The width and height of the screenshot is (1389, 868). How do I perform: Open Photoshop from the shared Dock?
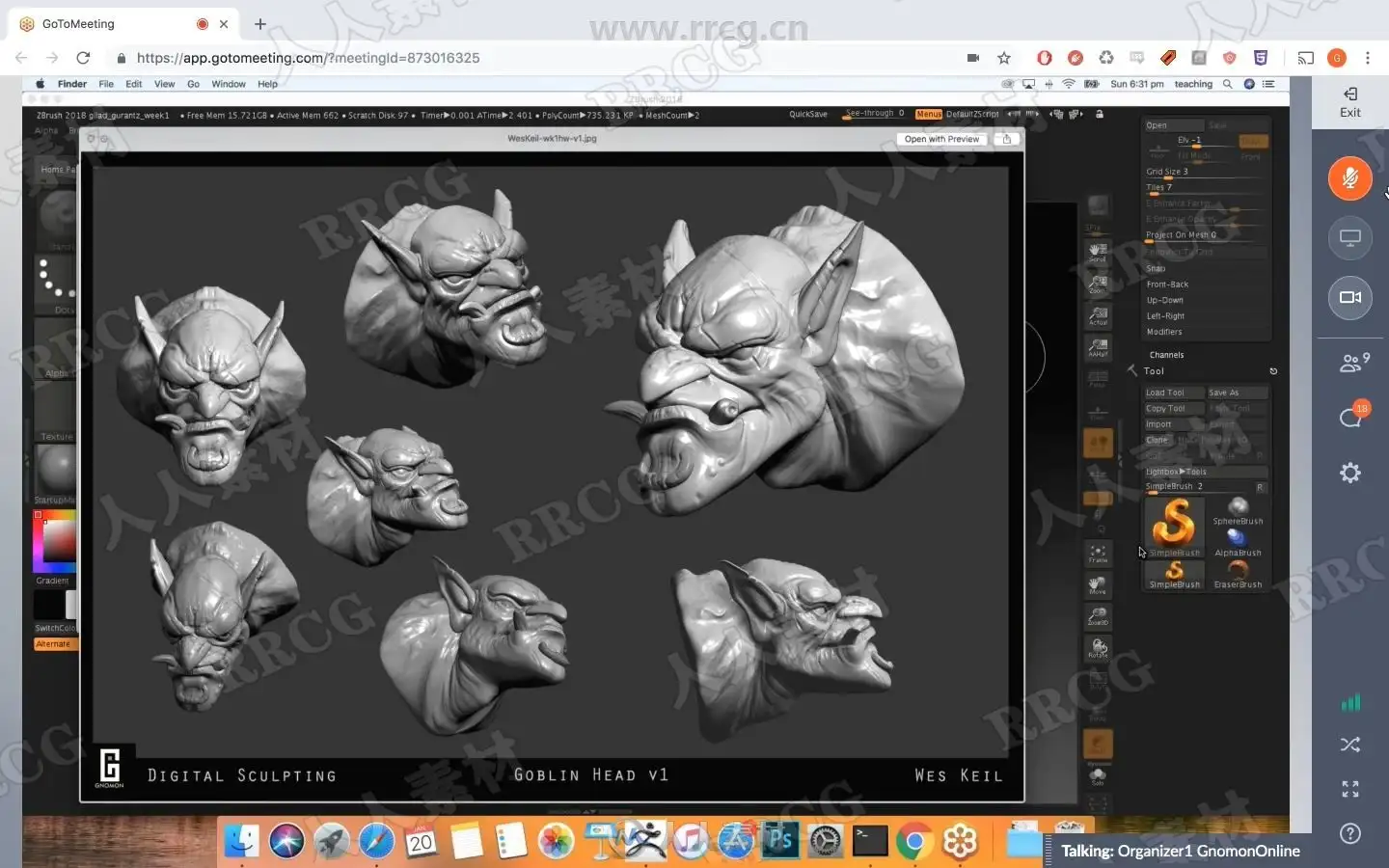(x=778, y=841)
